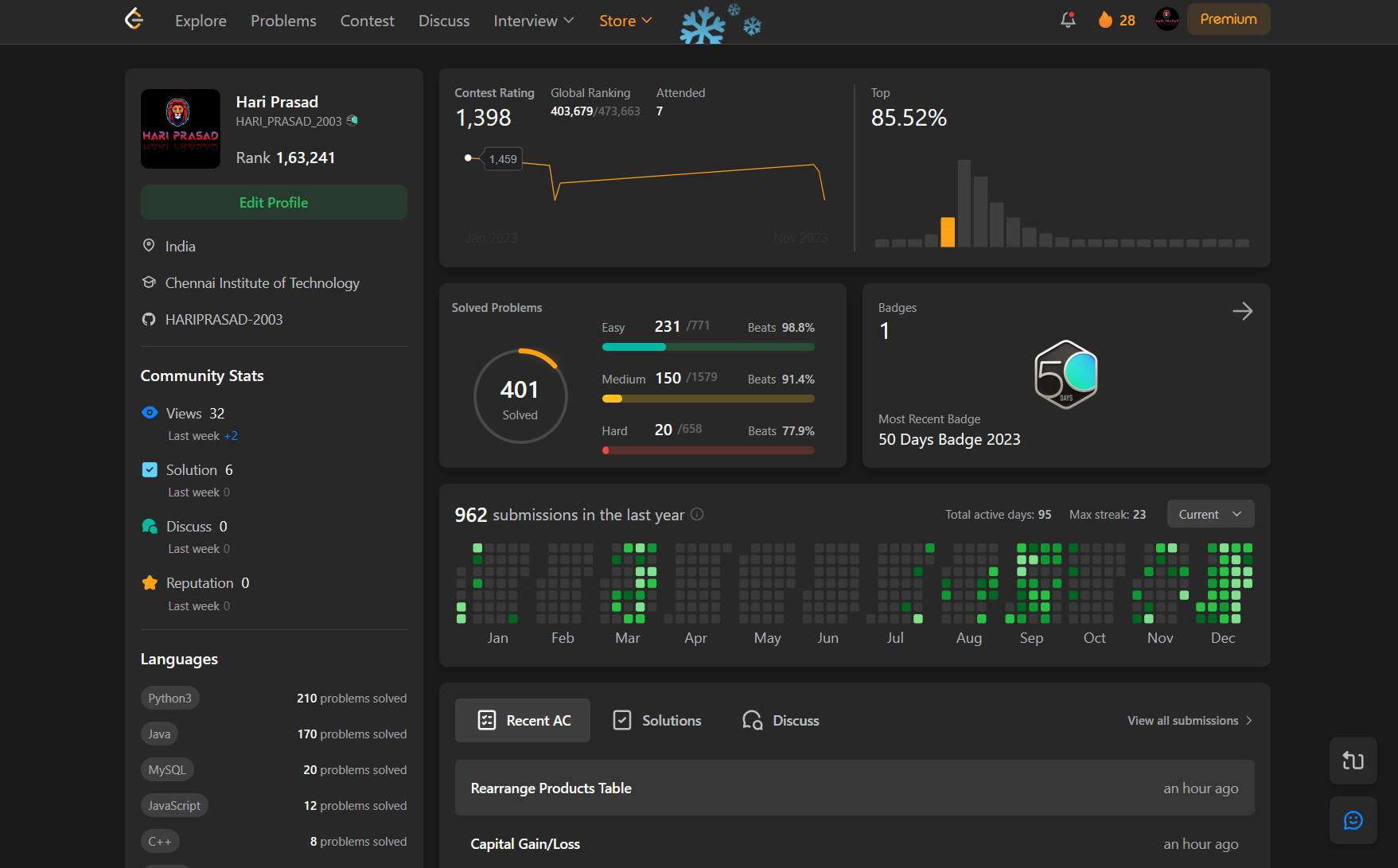Open the Current year dropdown
The image size is (1398, 868).
click(1210, 514)
